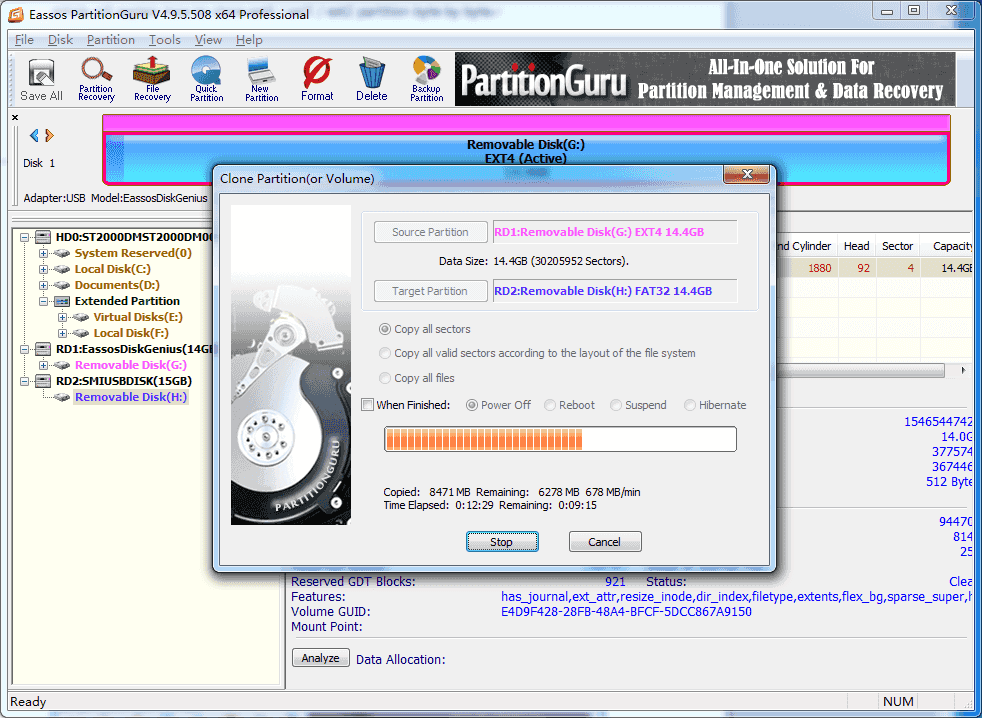The image size is (982, 718).
Task: Expand the Local Disk(F:) node
Action: pos(62,333)
